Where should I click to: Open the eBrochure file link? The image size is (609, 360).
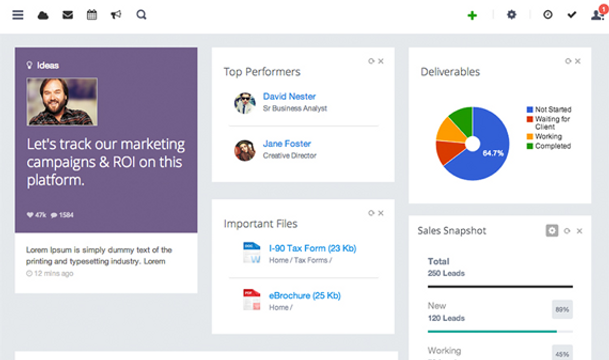pos(304,296)
